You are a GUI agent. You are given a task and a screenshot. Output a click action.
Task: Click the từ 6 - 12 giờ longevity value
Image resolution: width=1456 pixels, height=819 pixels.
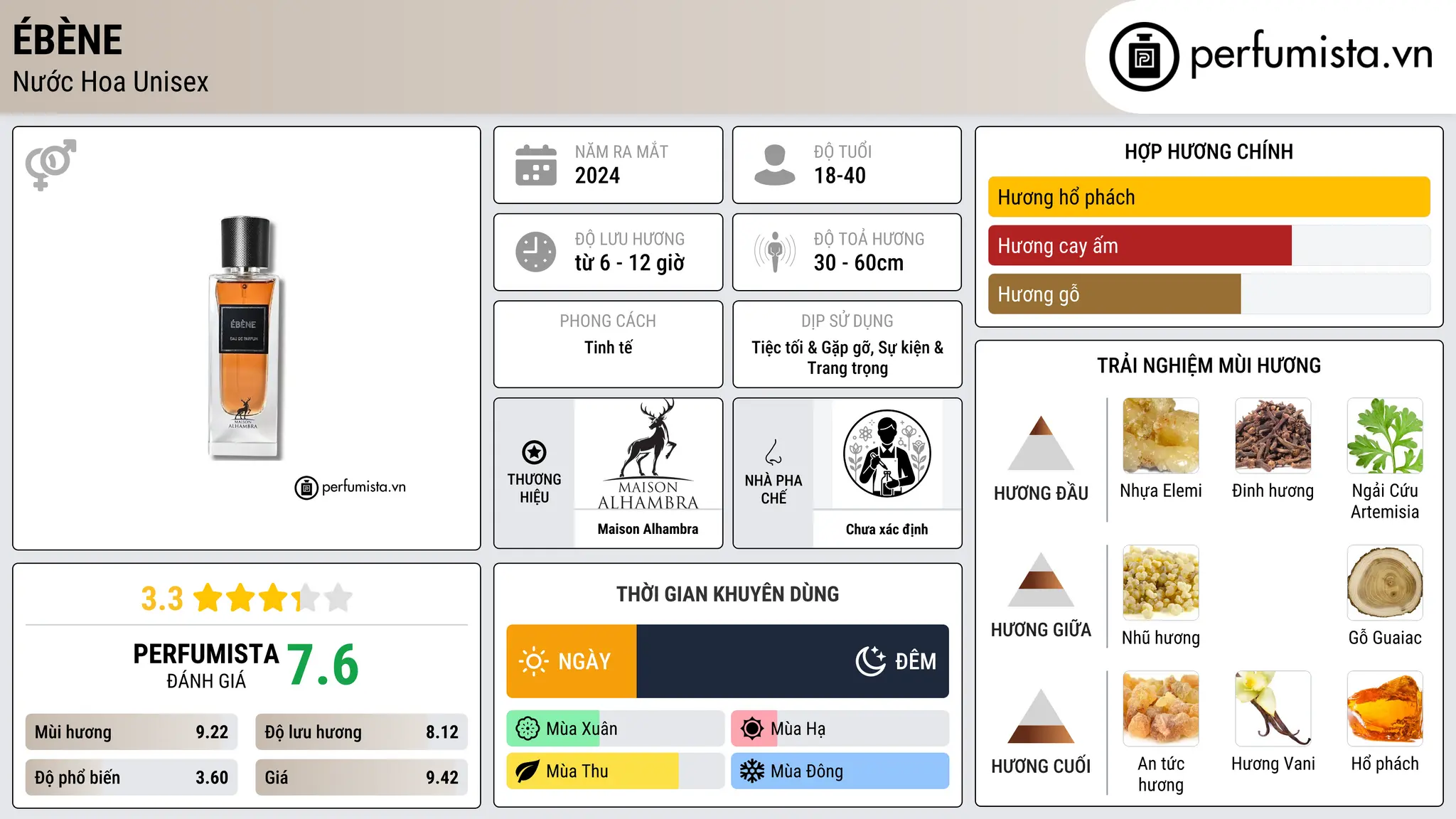click(x=629, y=263)
